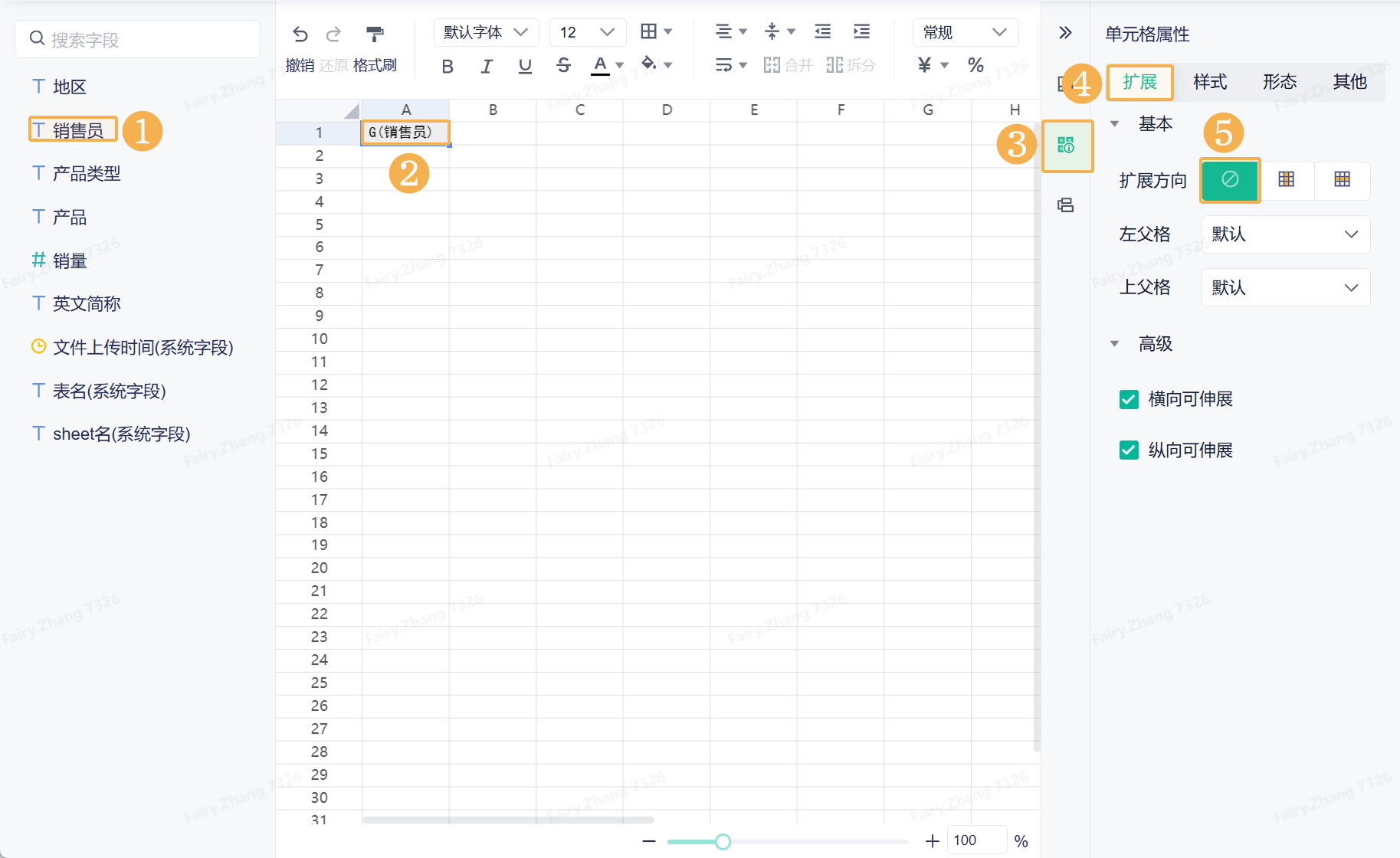Open the 上父格 dropdown
Image resolution: width=1400 pixels, height=858 pixels.
pyautogui.click(x=1286, y=288)
